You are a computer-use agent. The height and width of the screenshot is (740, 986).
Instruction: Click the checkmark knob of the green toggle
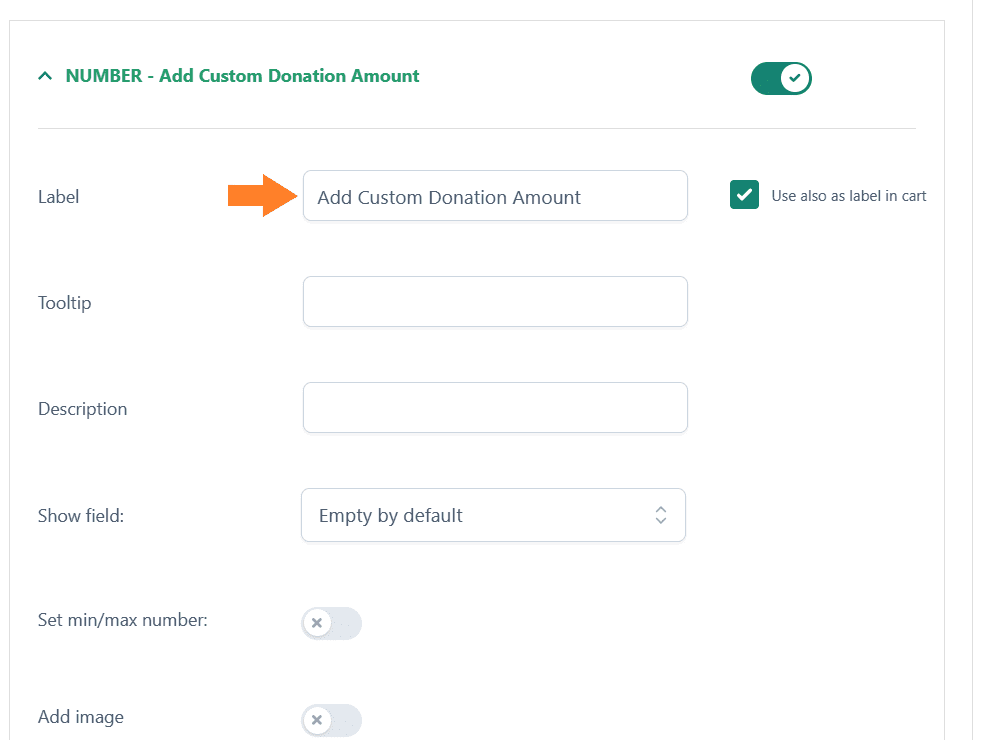(795, 79)
